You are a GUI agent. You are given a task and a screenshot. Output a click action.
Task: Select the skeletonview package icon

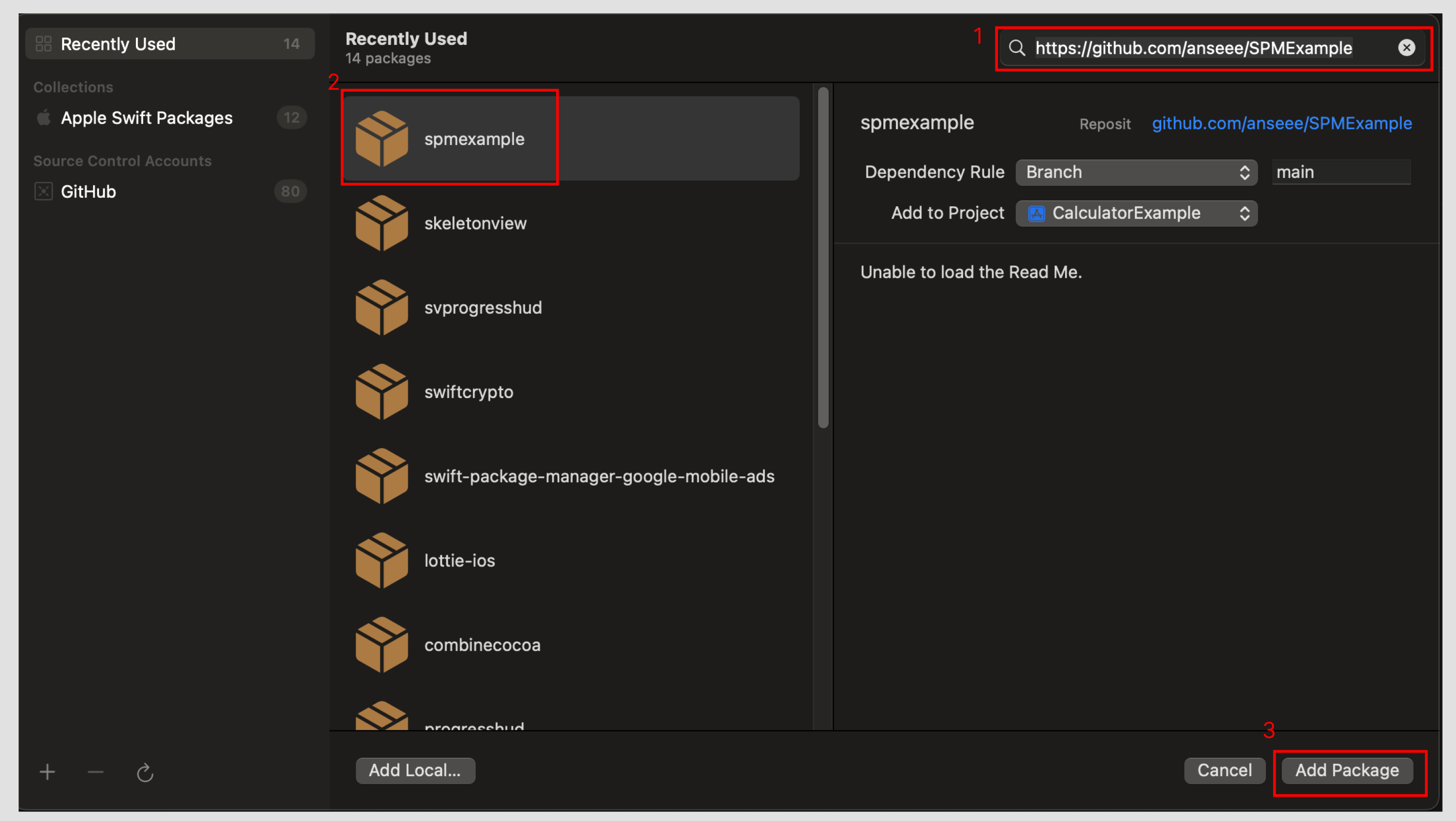(x=381, y=223)
